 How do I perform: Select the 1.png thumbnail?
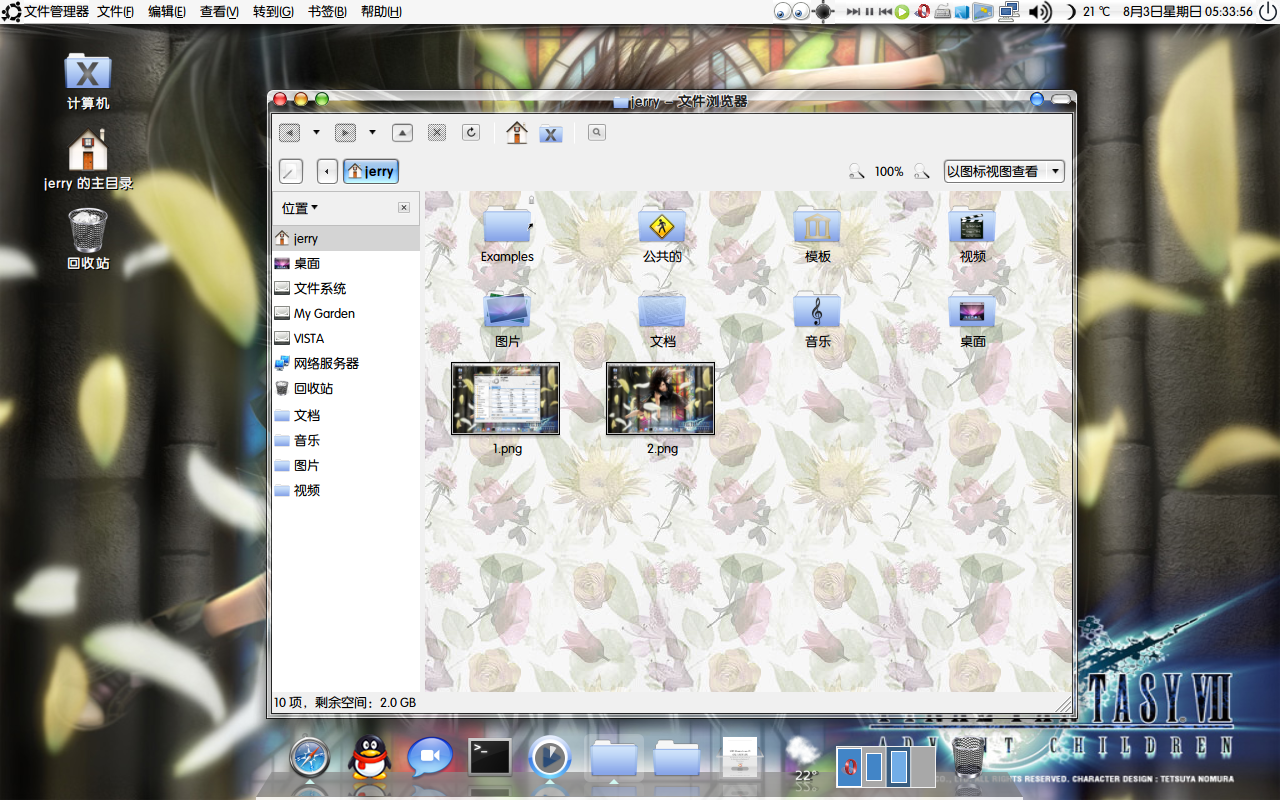tap(505, 399)
